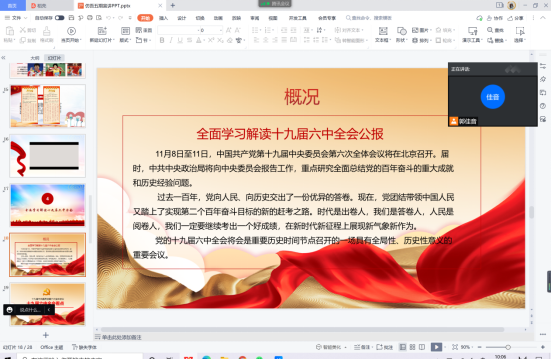Open the 文件 menu dropdown
Image resolution: width=551 pixels, height=360 pixels.
point(16,18)
